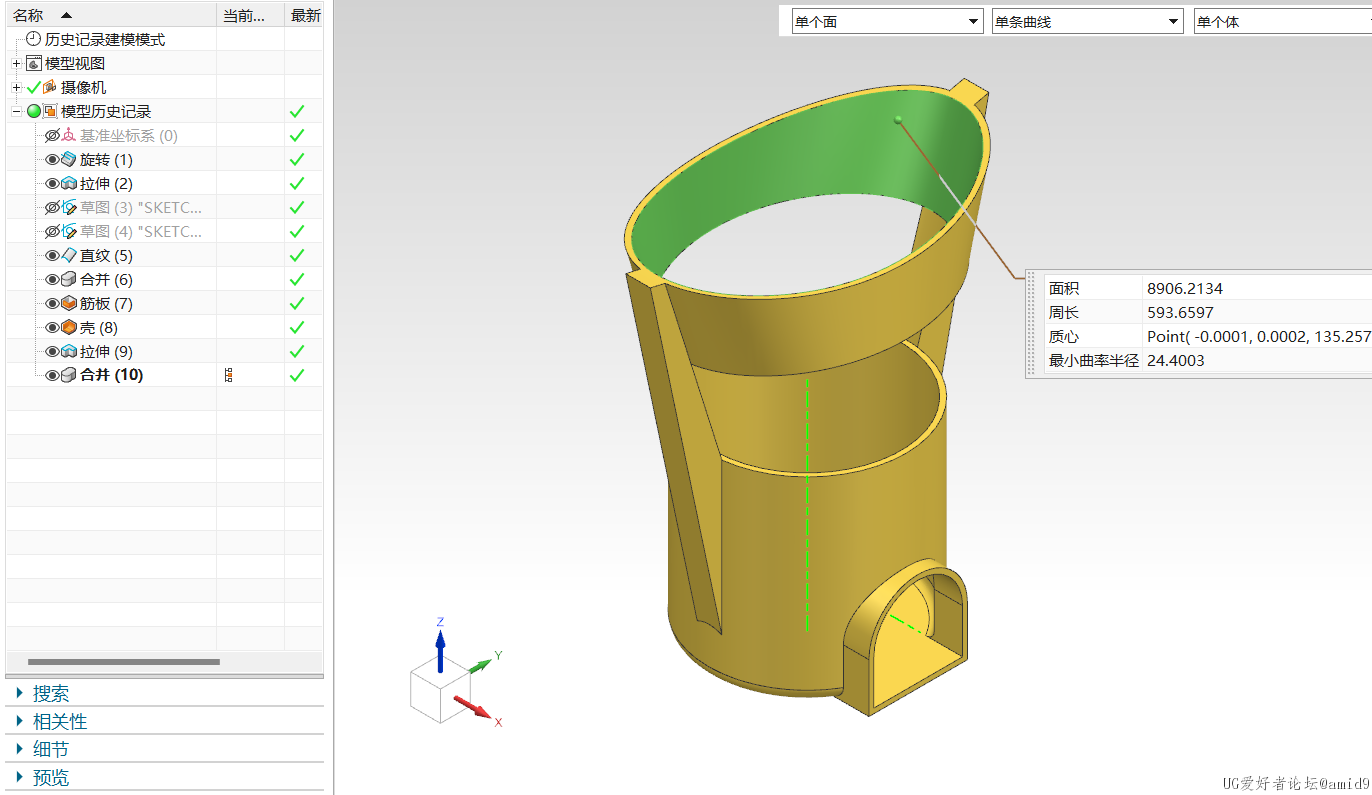This screenshot has width=1372, height=795.
Task: Click the 合并 (10) unite icon
Action: (x=69, y=375)
